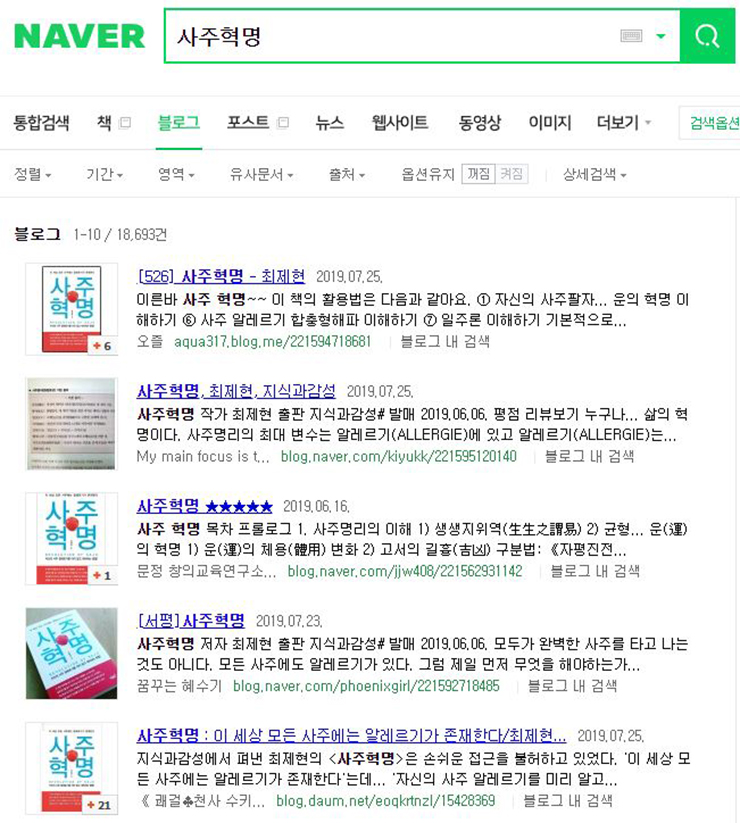Open the 정렬 sort dropdown

(x=33, y=174)
